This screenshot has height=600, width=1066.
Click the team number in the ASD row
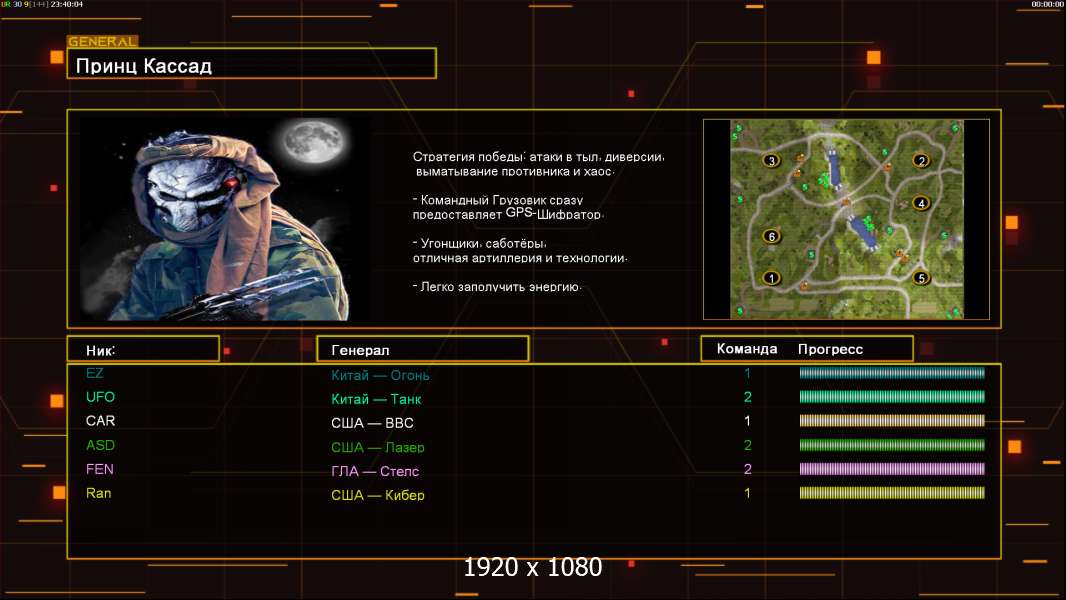click(747, 445)
